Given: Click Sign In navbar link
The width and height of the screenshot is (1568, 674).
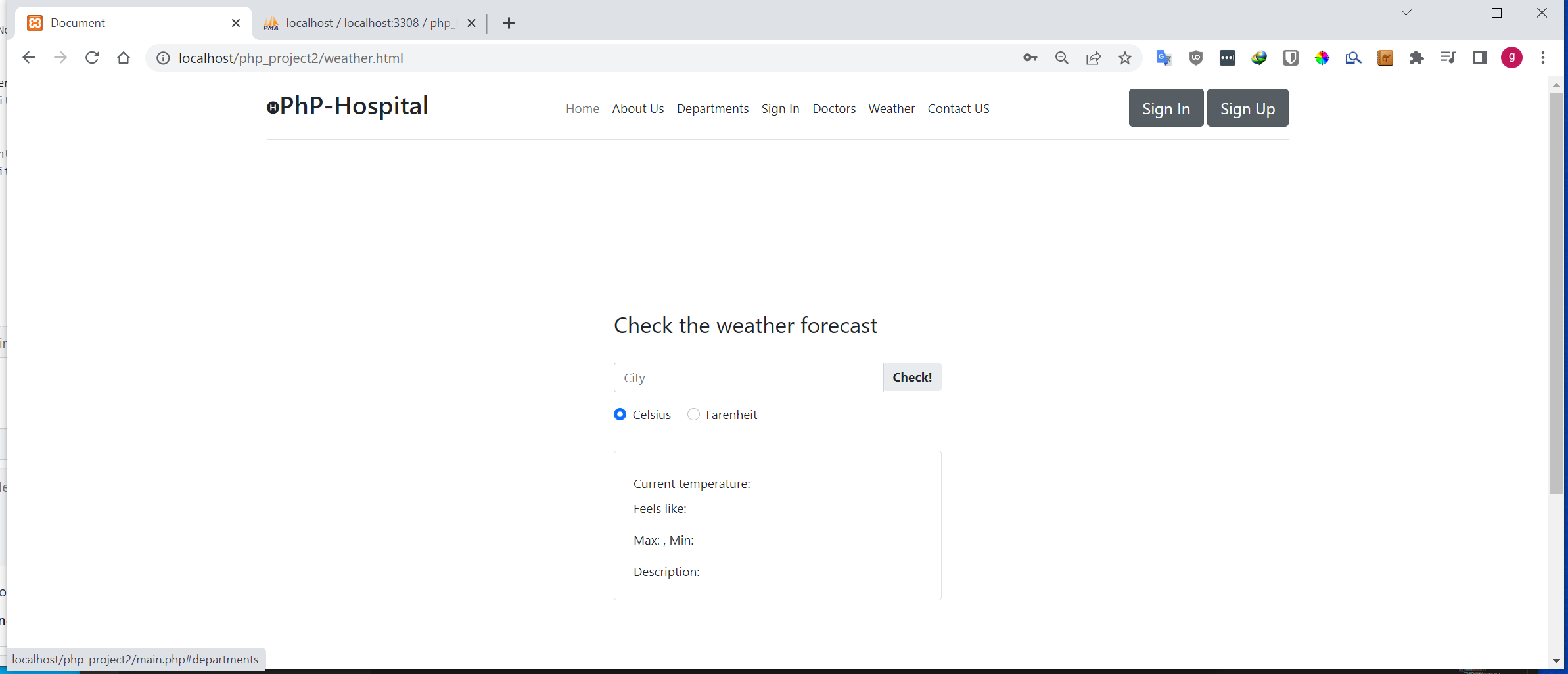Looking at the screenshot, I should 780,108.
